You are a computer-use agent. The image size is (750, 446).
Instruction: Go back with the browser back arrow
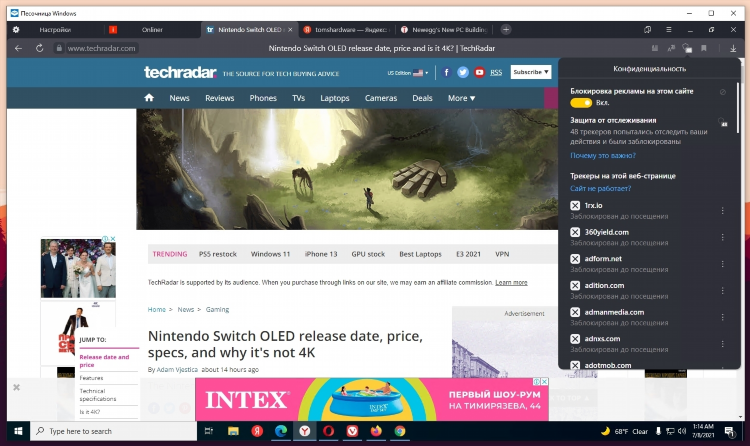pyautogui.click(x=18, y=48)
